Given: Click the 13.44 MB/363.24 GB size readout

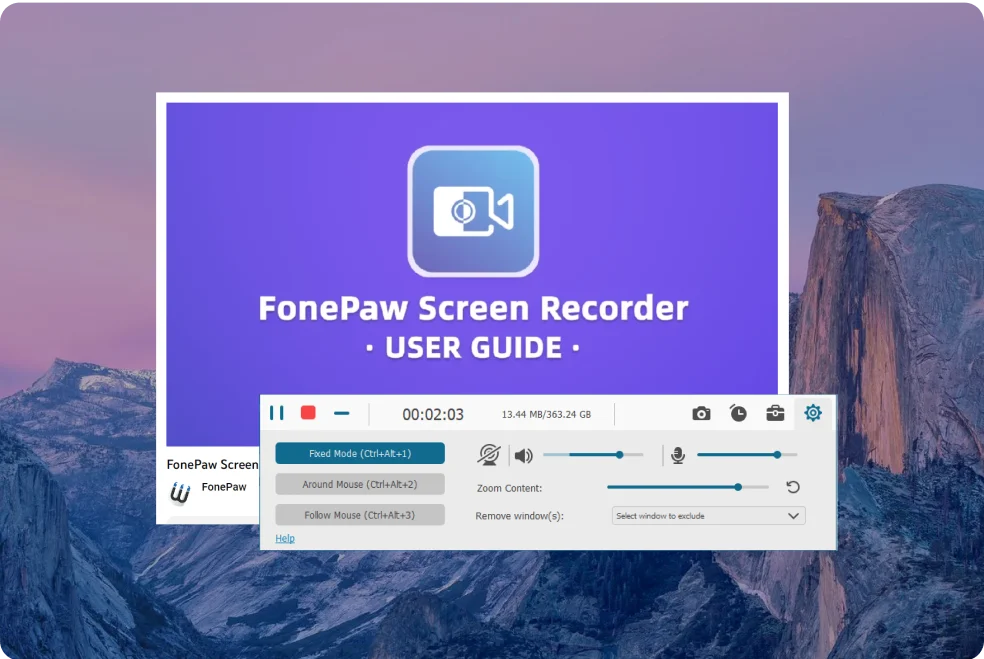Looking at the screenshot, I should tap(546, 414).
